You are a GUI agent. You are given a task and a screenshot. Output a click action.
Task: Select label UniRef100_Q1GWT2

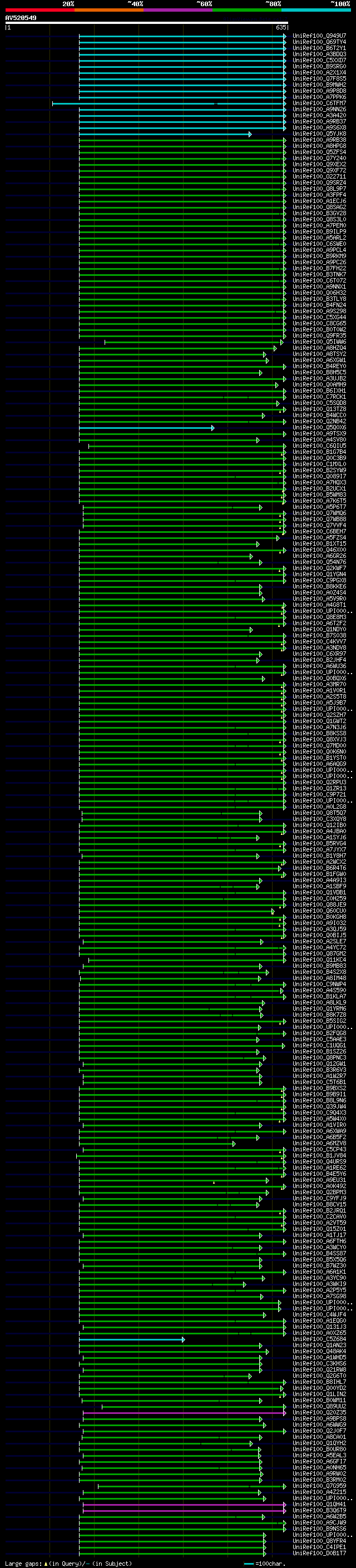point(319,721)
